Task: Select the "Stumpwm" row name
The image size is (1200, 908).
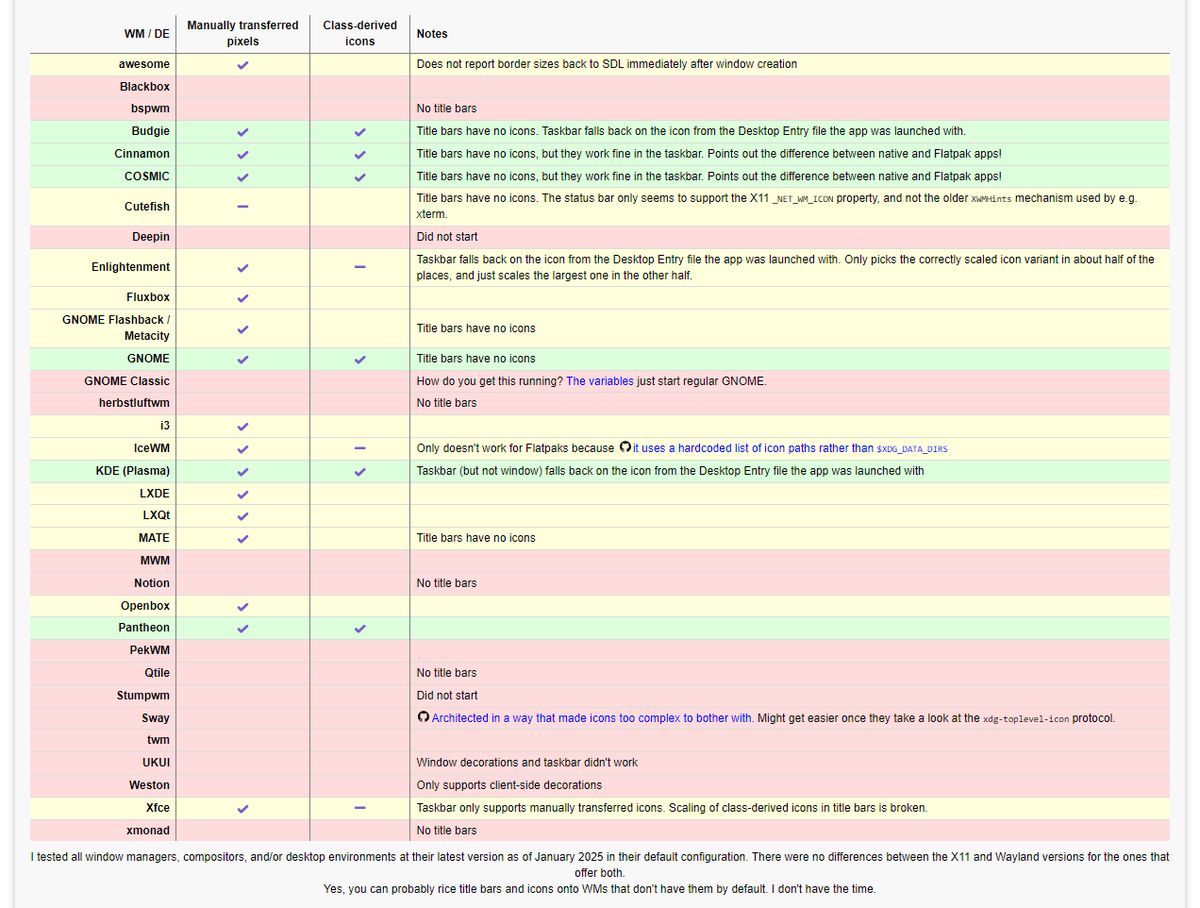Action: (x=143, y=695)
